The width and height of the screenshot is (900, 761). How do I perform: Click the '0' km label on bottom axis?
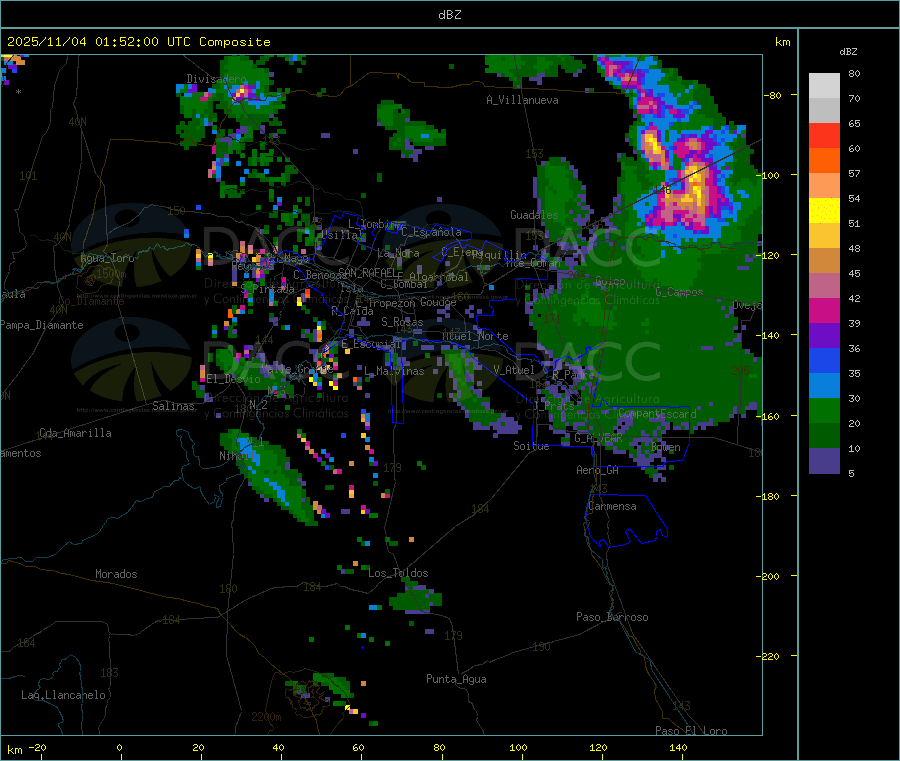click(119, 747)
